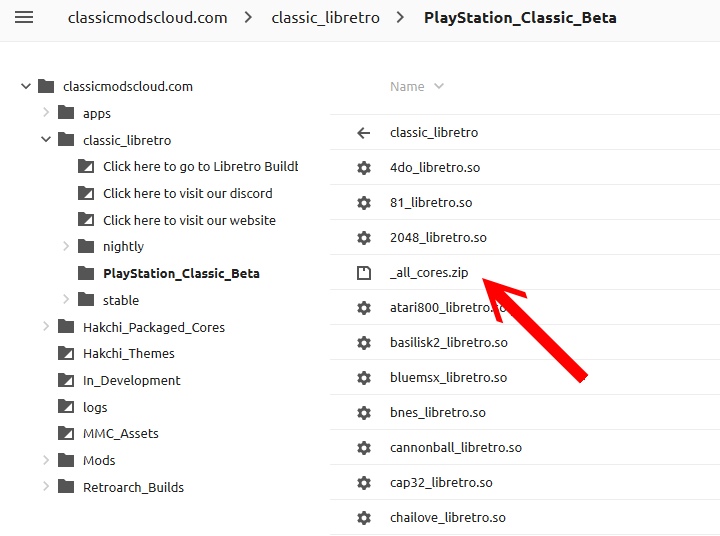Open file chailove_libretro.so
The image size is (720, 536).
pos(448,518)
